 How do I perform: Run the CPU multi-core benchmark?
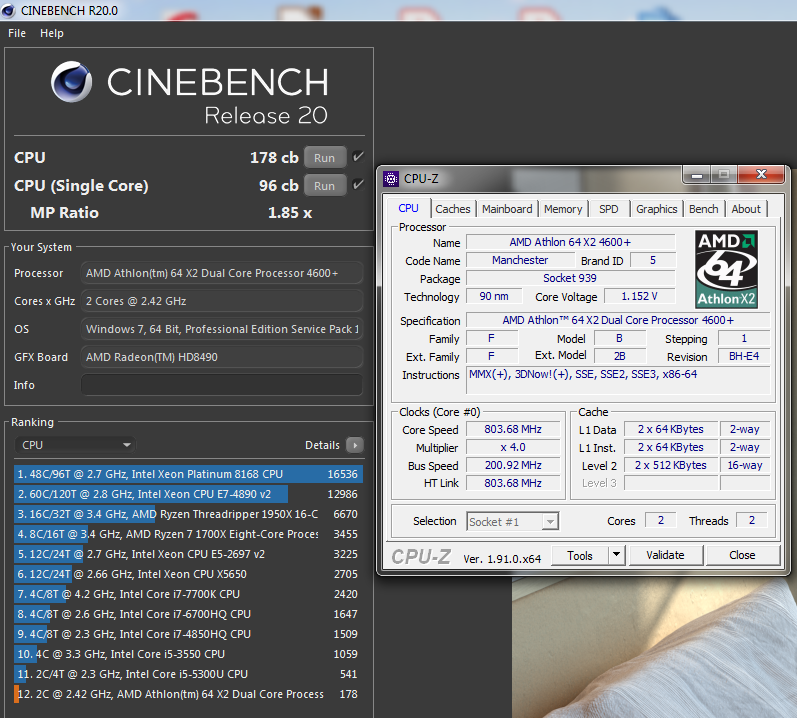(x=325, y=158)
